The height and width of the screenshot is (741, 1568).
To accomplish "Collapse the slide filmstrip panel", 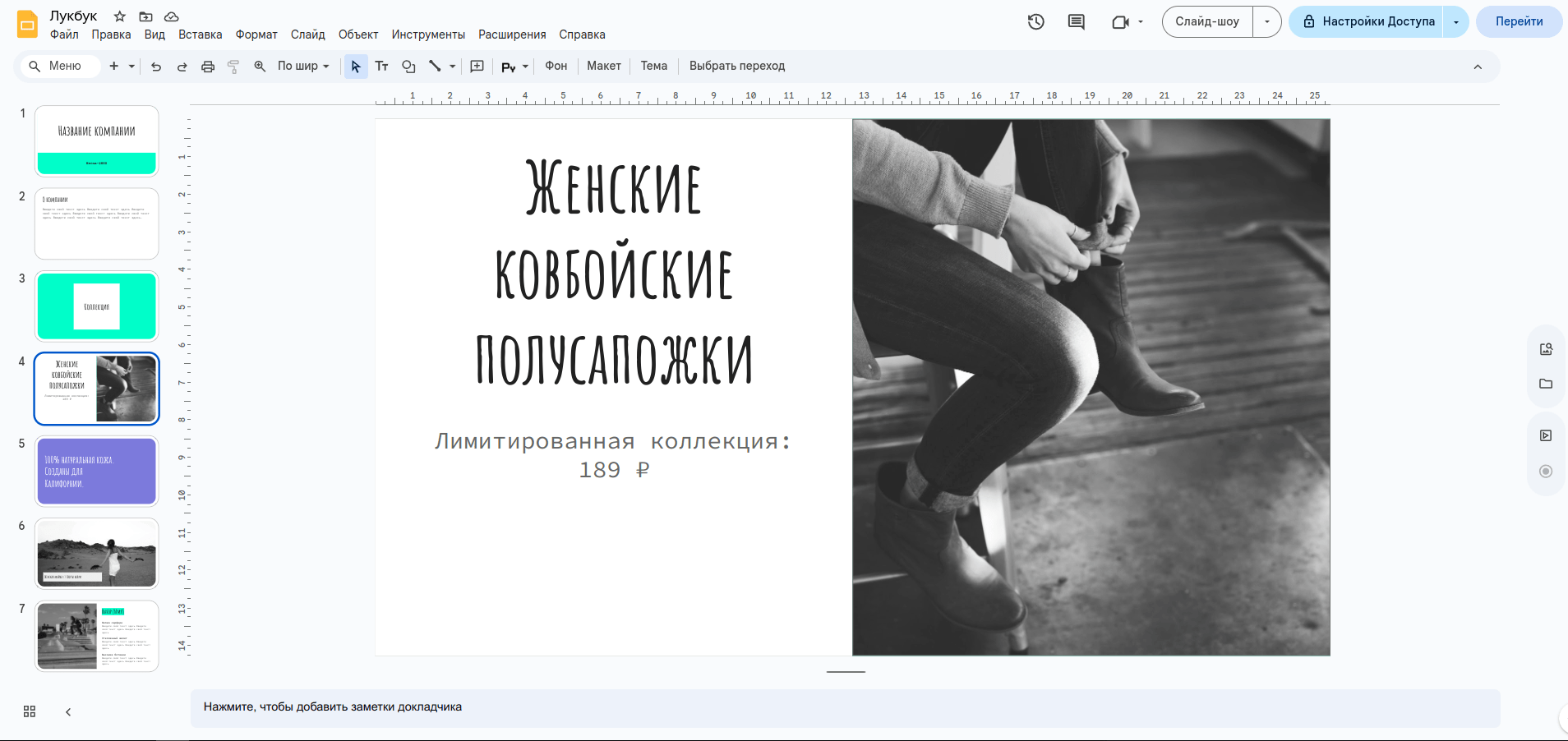I will coord(68,712).
